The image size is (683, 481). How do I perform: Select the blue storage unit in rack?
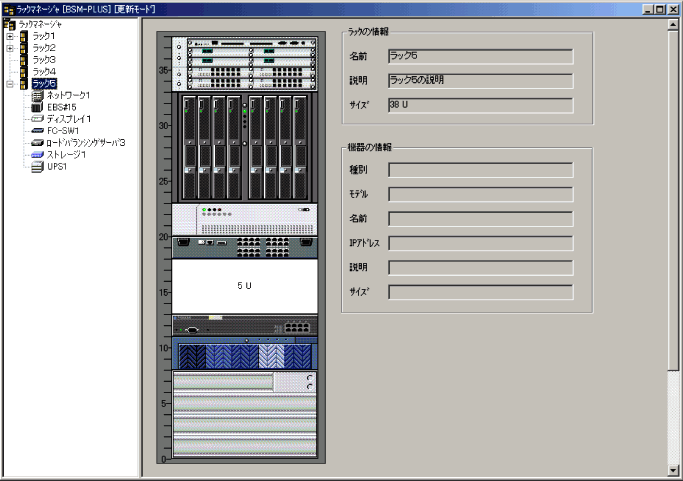(x=245, y=354)
